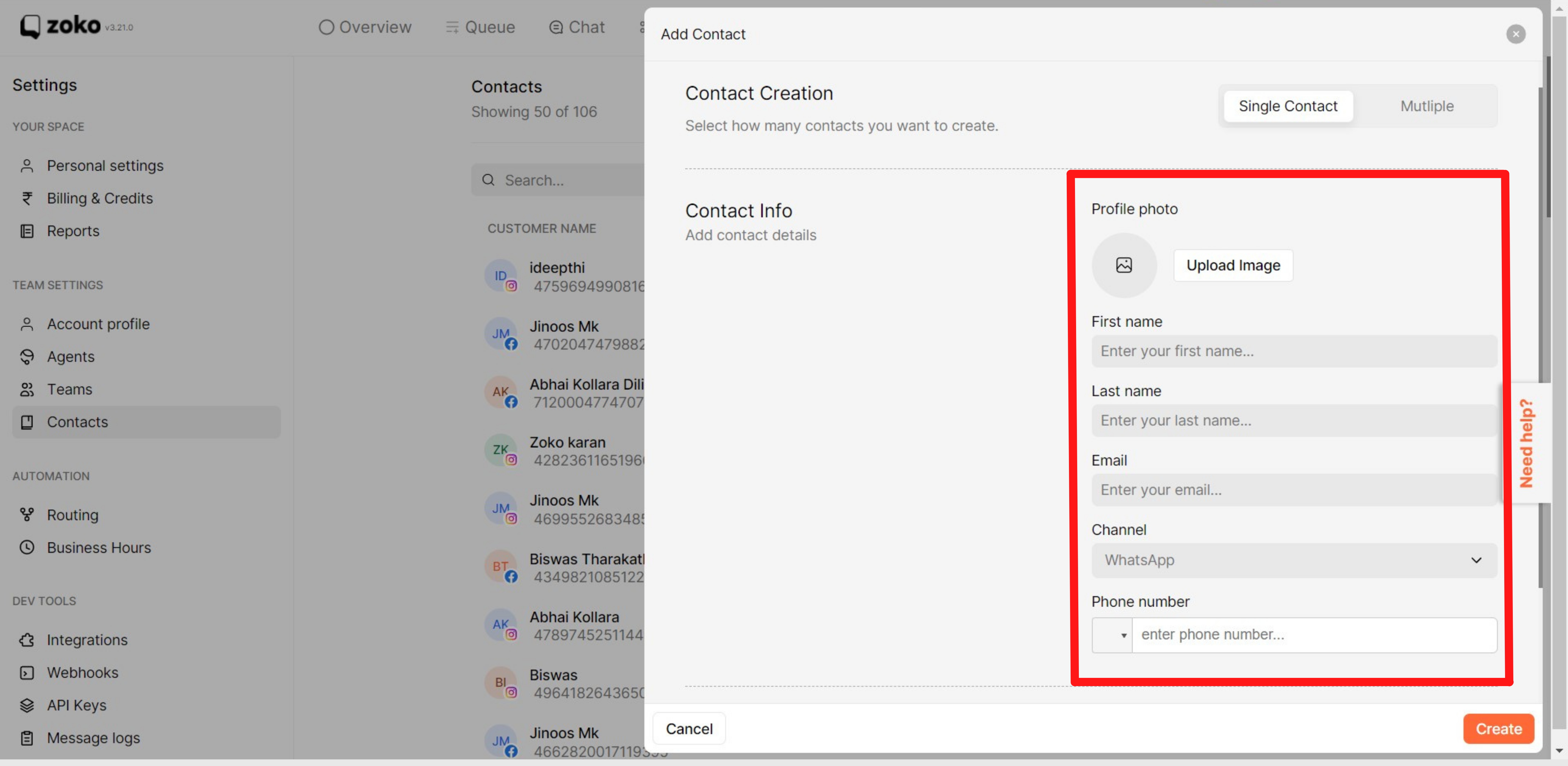Open the Need help? side tab

(x=1526, y=442)
